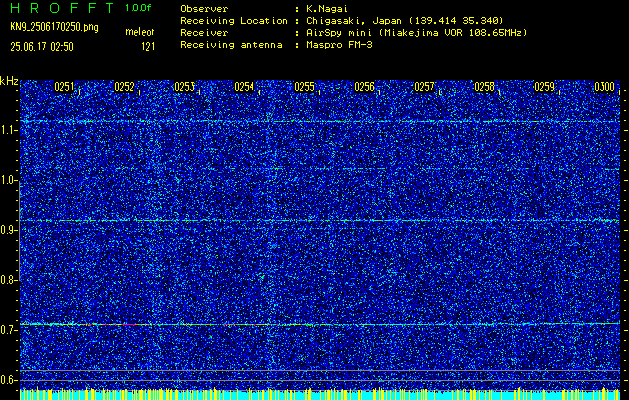Click the 0255 time marker
The image size is (629, 400).
click(304, 87)
